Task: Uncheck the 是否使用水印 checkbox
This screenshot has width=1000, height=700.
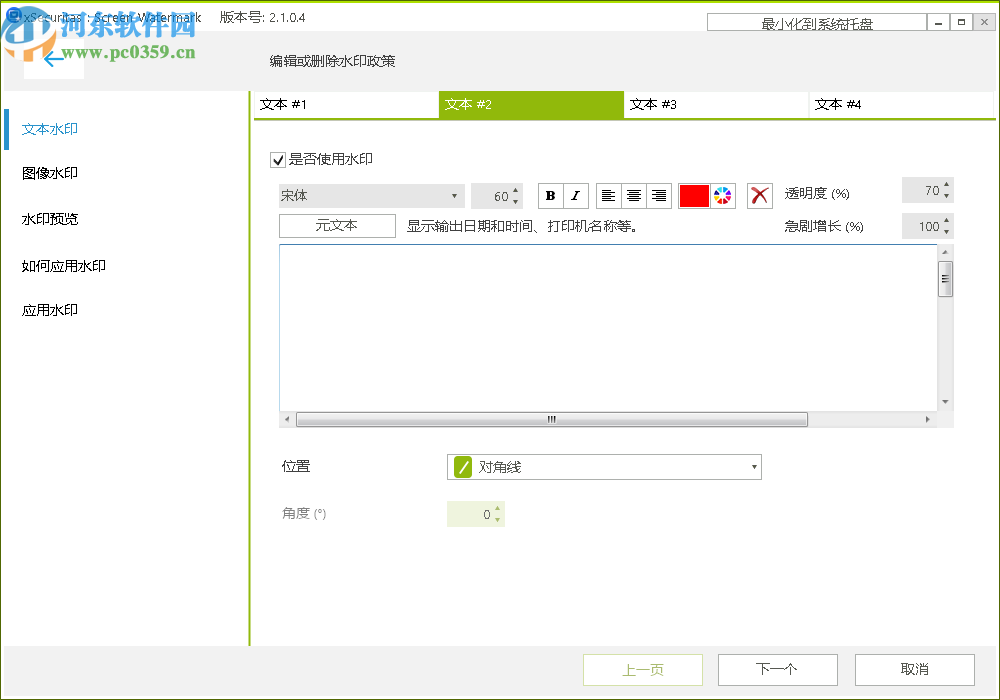Action: [x=277, y=159]
